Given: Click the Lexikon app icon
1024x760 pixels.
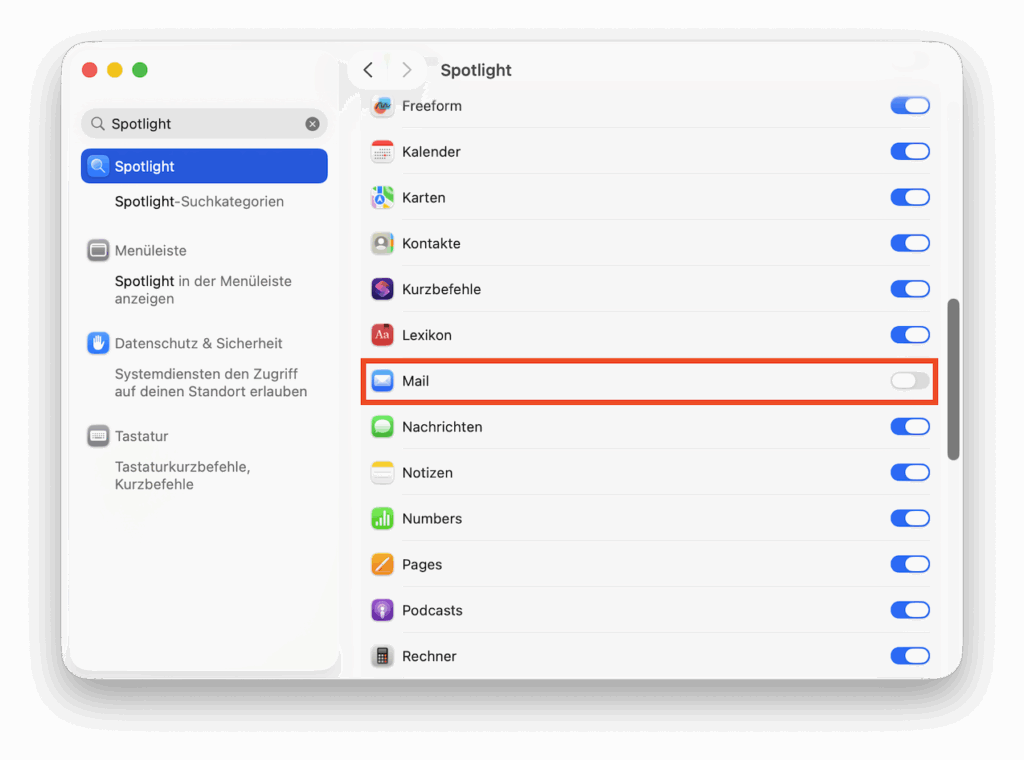Looking at the screenshot, I should [x=382, y=335].
